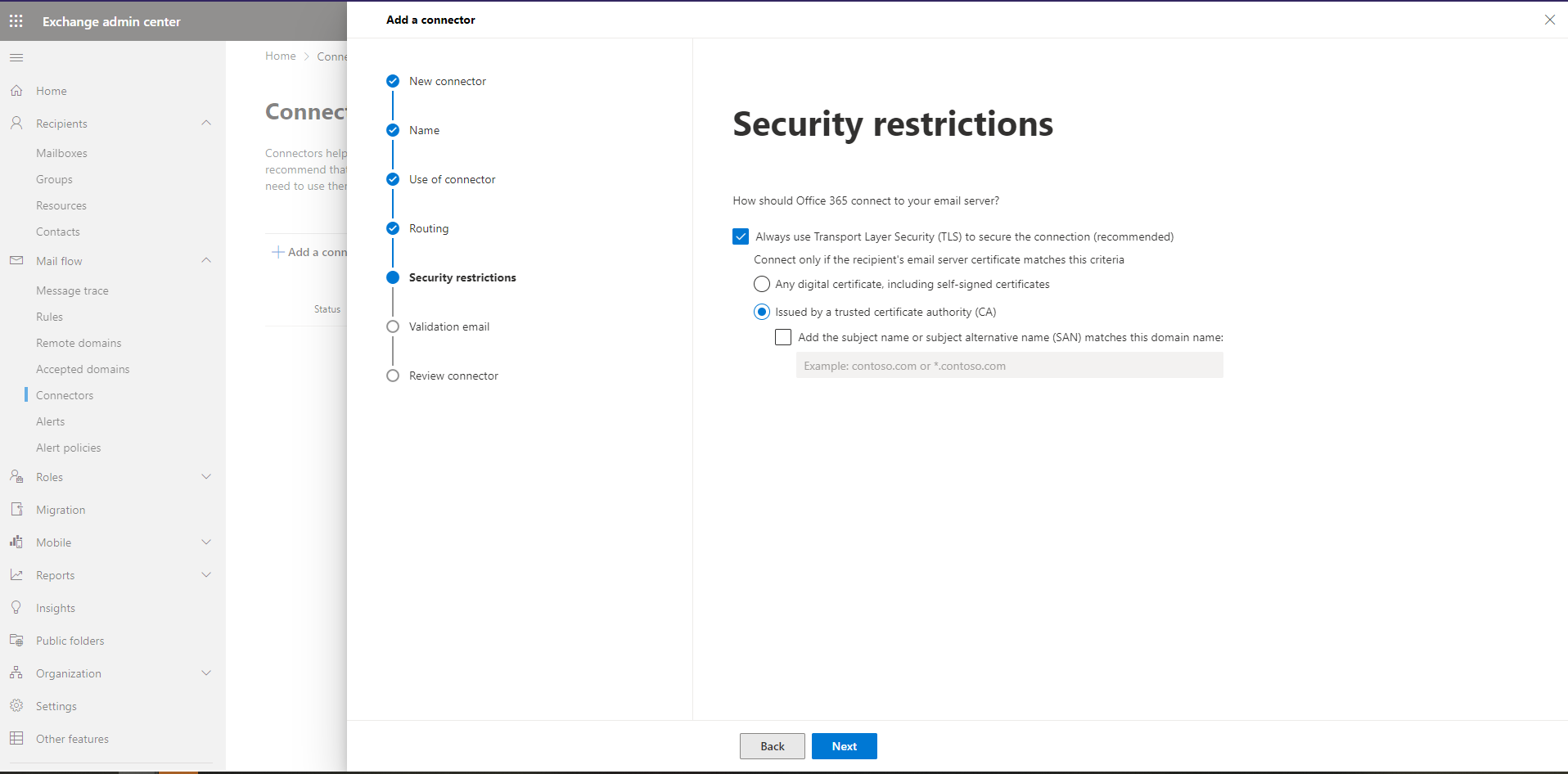
Task: Click the Migration icon in sidebar
Action: [16, 510]
